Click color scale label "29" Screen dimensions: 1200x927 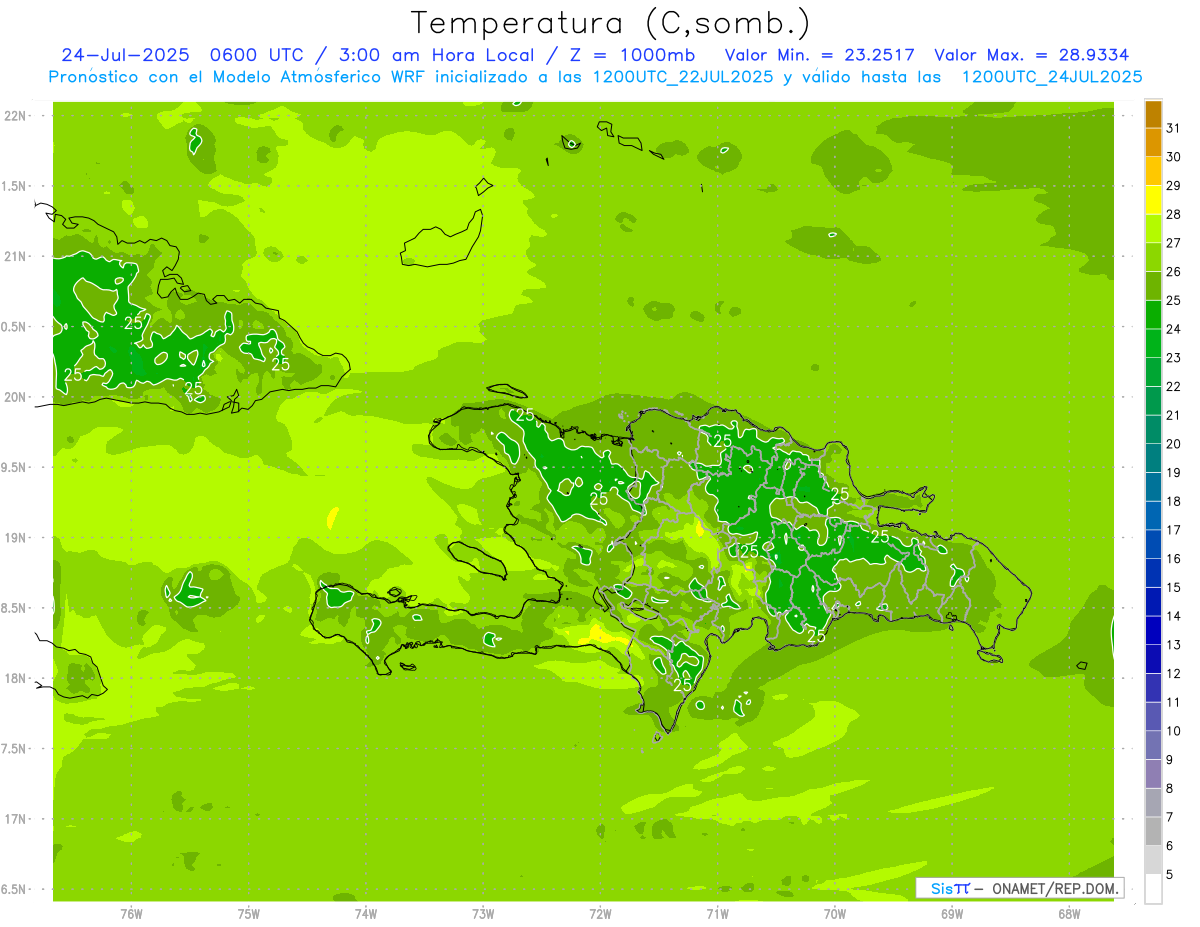[x=1174, y=186]
